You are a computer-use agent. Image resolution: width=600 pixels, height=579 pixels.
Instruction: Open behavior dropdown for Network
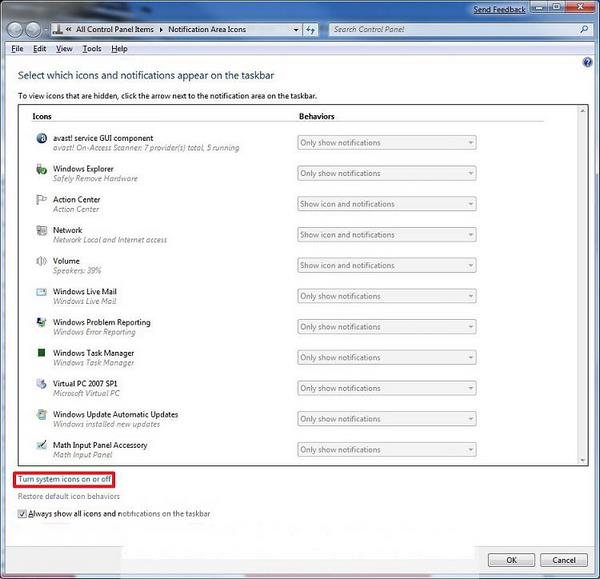(386, 235)
